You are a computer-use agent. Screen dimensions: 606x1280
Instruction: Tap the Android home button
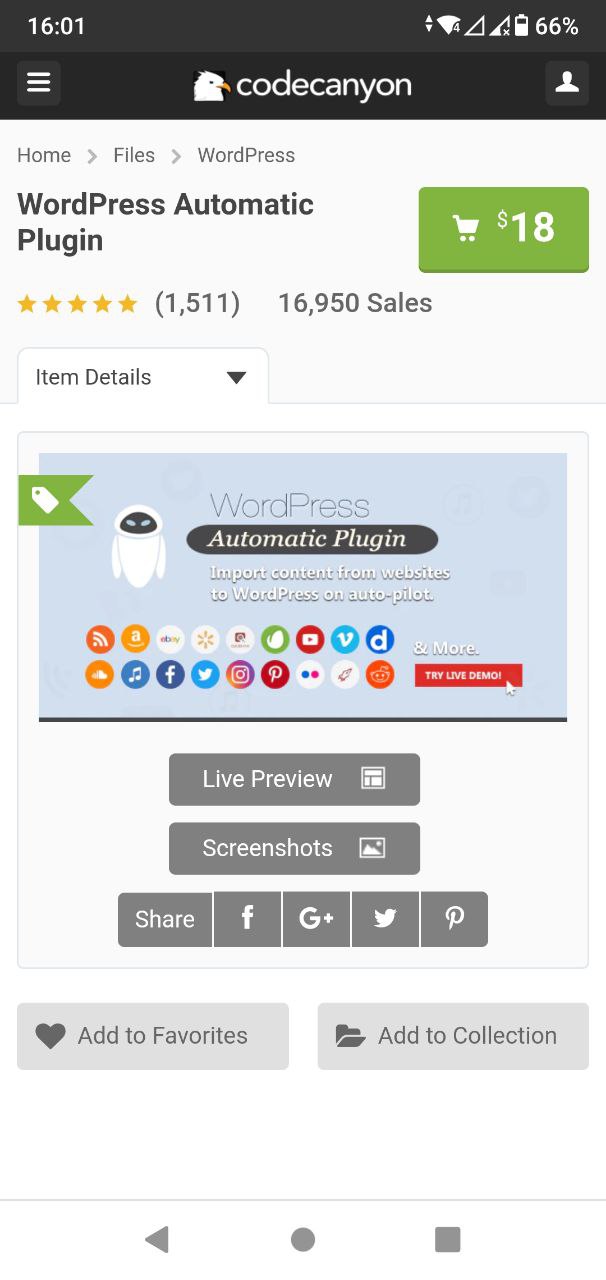coord(303,1240)
